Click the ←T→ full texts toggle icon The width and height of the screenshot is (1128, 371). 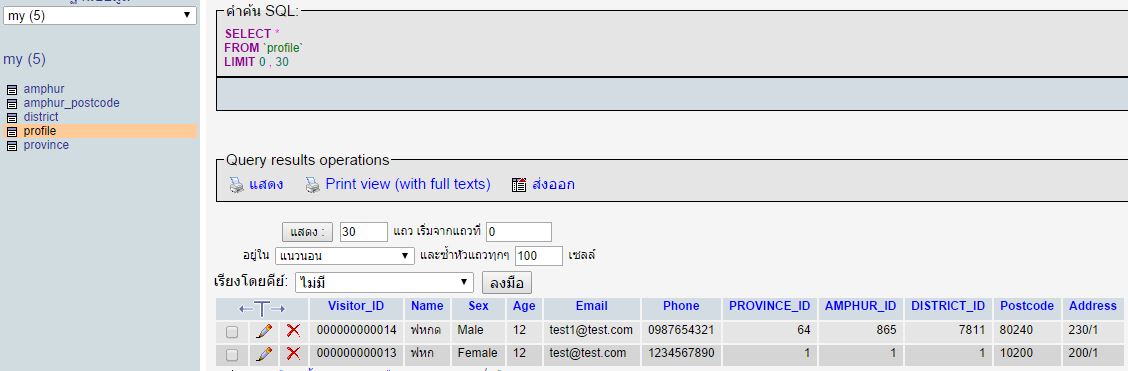(262, 308)
